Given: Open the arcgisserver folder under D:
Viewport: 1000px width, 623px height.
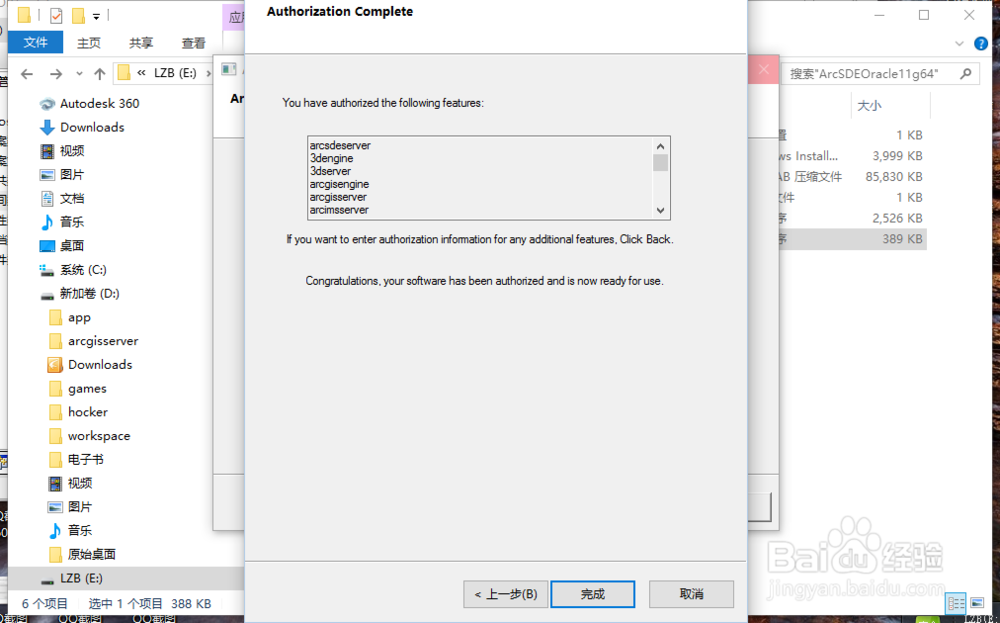Looking at the screenshot, I should [94, 341].
